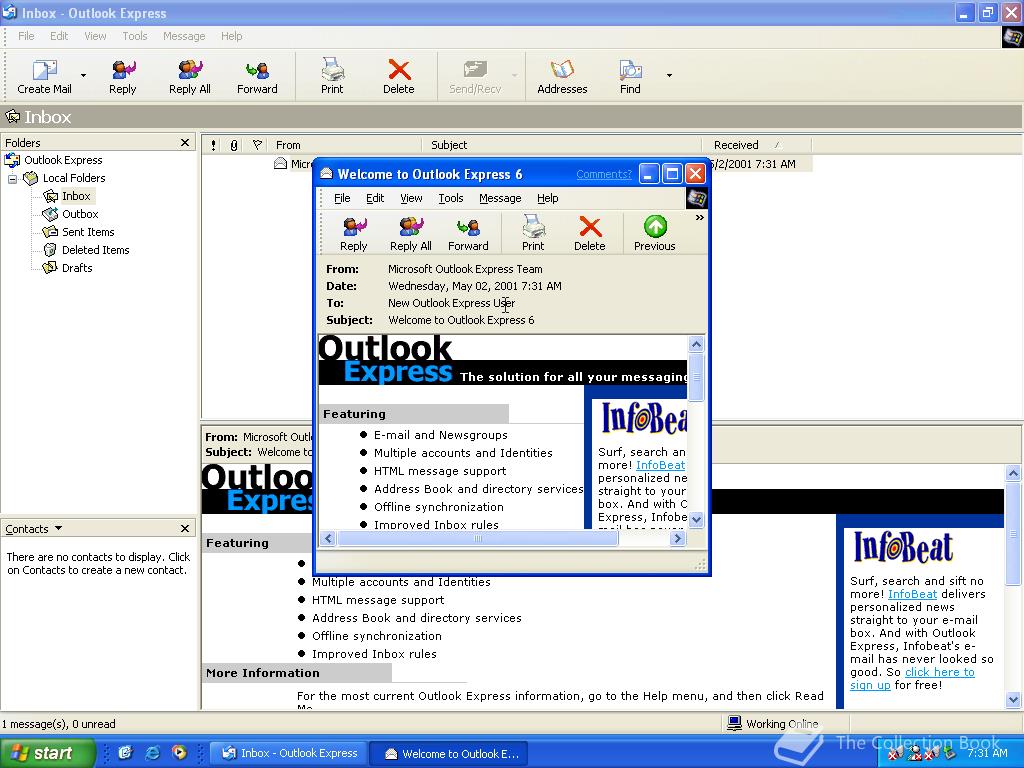Image resolution: width=1024 pixels, height=768 pixels.
Task: Forward from Welcome message window toolbar
Action: tap(468, 234)
